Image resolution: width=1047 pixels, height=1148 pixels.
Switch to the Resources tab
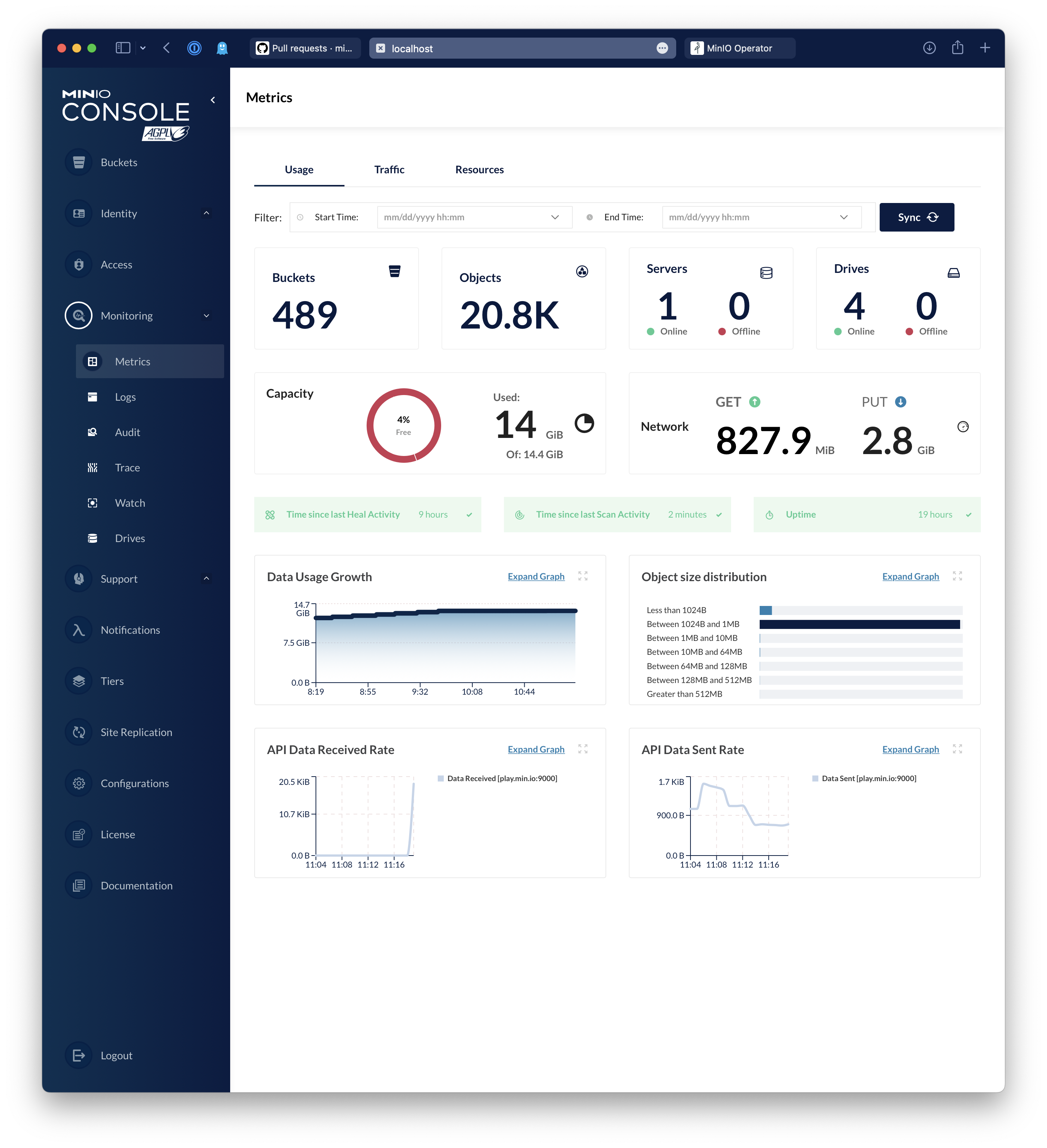(479, 170)
